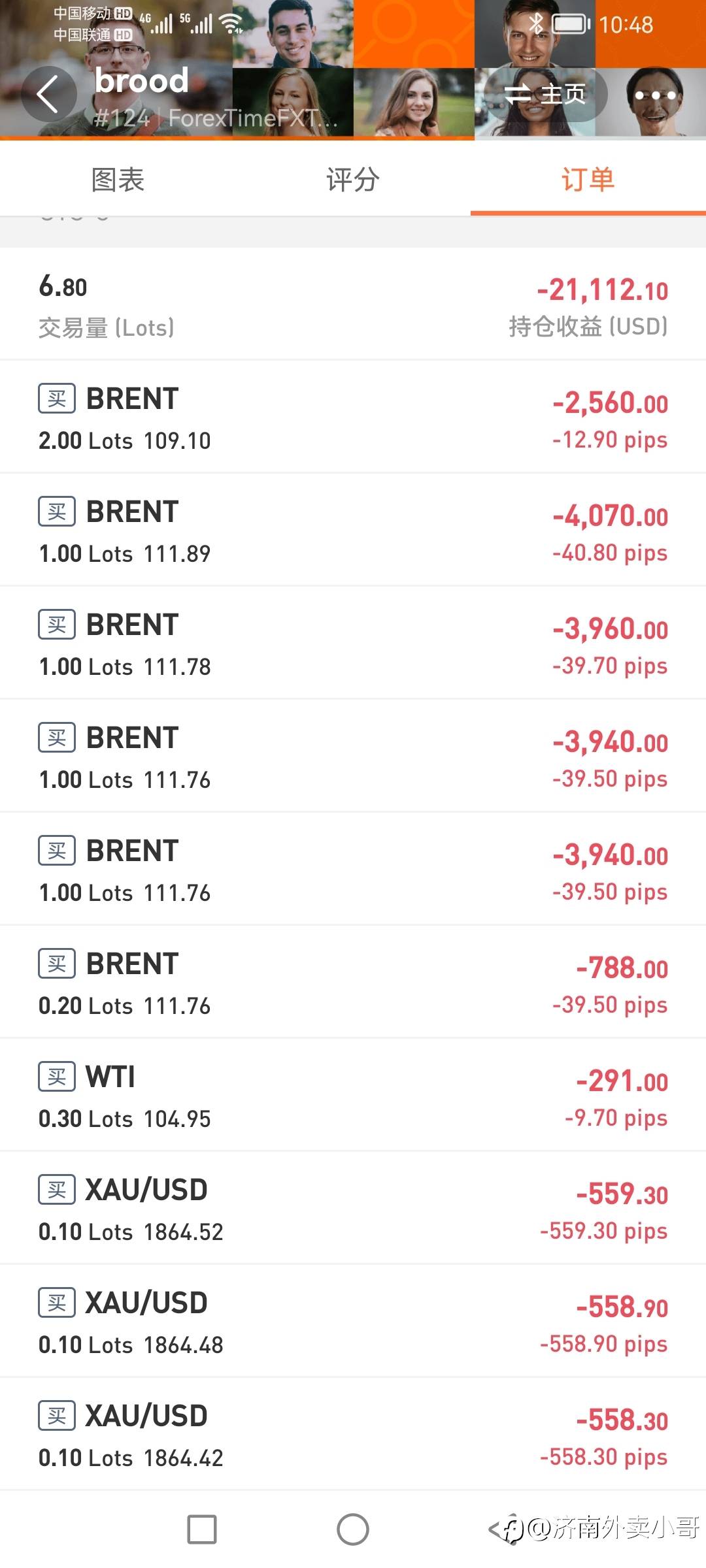Tap the buy icon on WTI order
The image size is (706, 1568).
(57, 1077)
